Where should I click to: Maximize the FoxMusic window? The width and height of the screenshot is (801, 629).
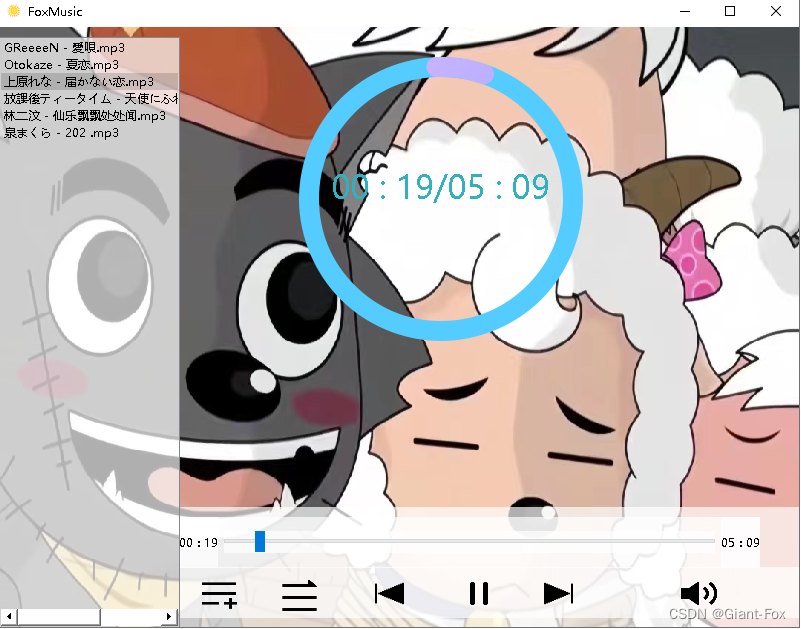(730, 11)
